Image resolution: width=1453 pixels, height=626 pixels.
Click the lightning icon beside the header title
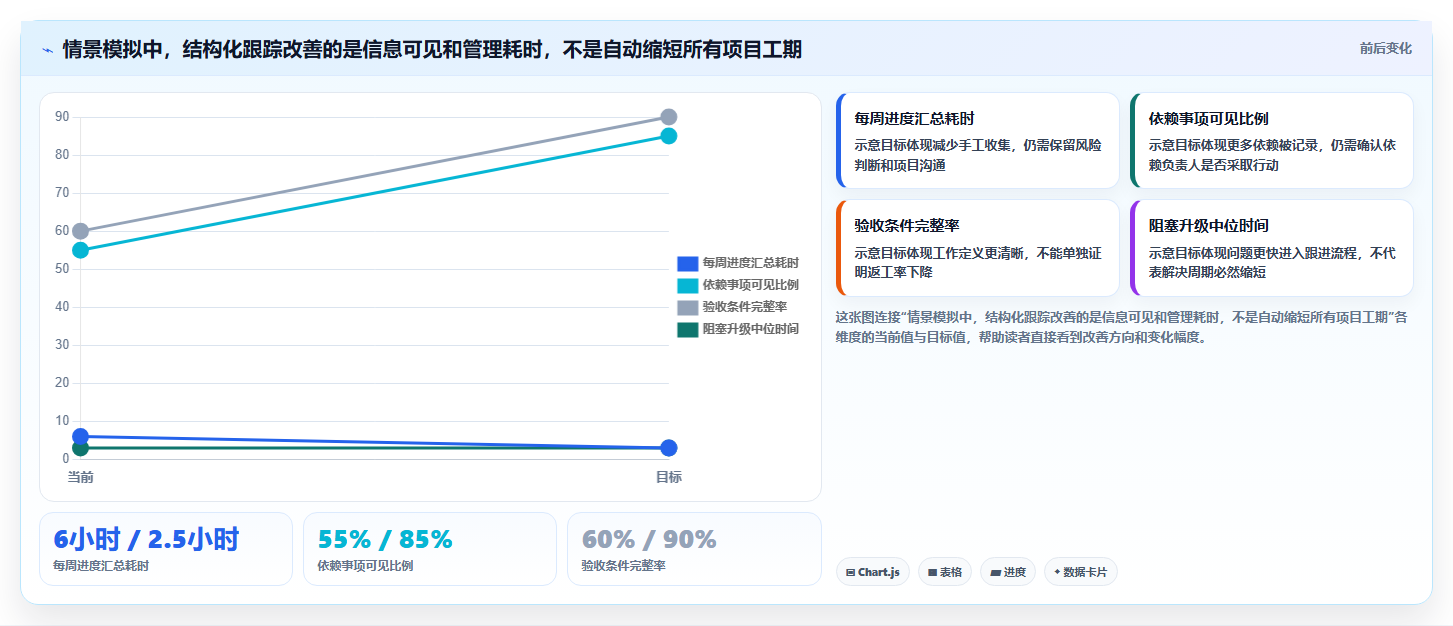[47, 50]
